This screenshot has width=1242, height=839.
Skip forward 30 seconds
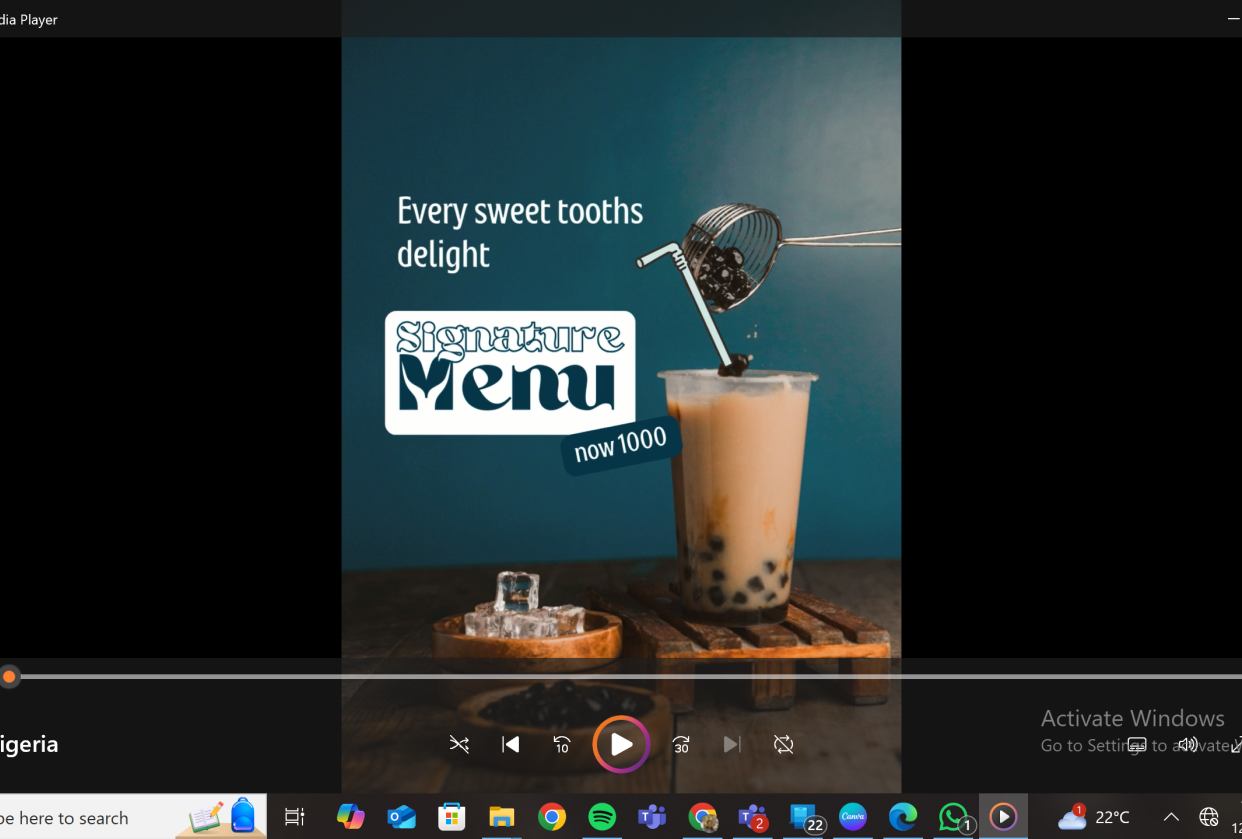tap(681, 745)
